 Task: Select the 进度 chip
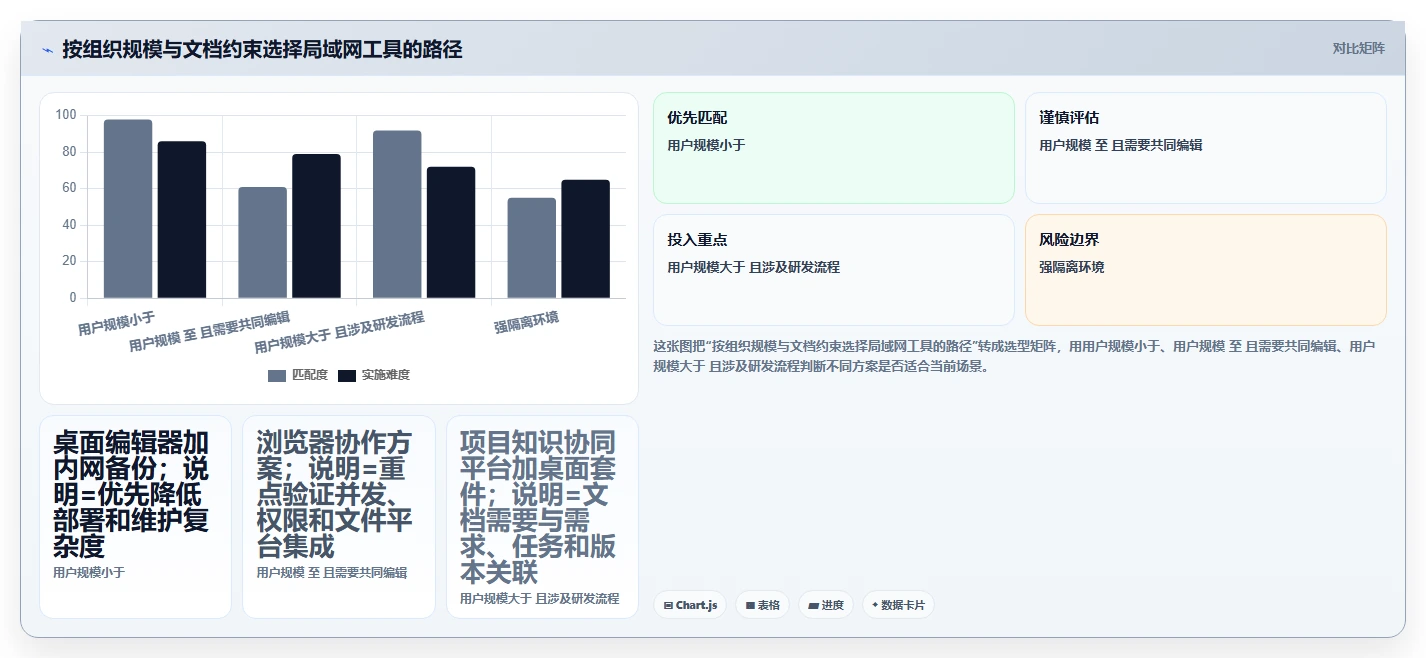(x=826, y=605)
